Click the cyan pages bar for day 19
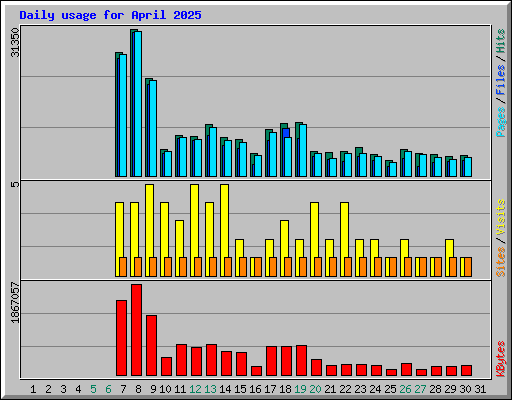The height and width of the screenshot is (400, 512). 303,150
